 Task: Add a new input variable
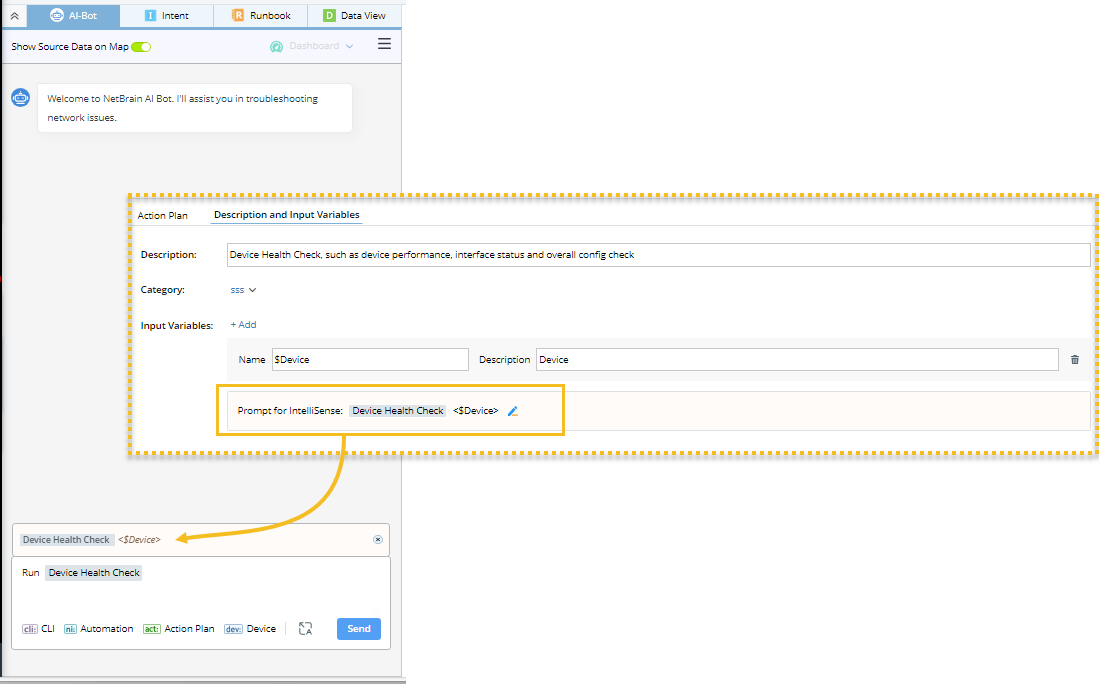coord(243,324)
